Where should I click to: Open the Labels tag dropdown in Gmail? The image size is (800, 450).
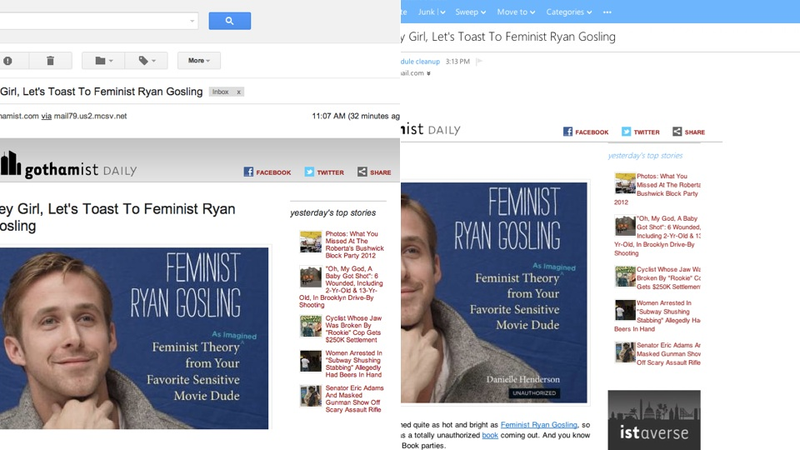coord(147,61)
